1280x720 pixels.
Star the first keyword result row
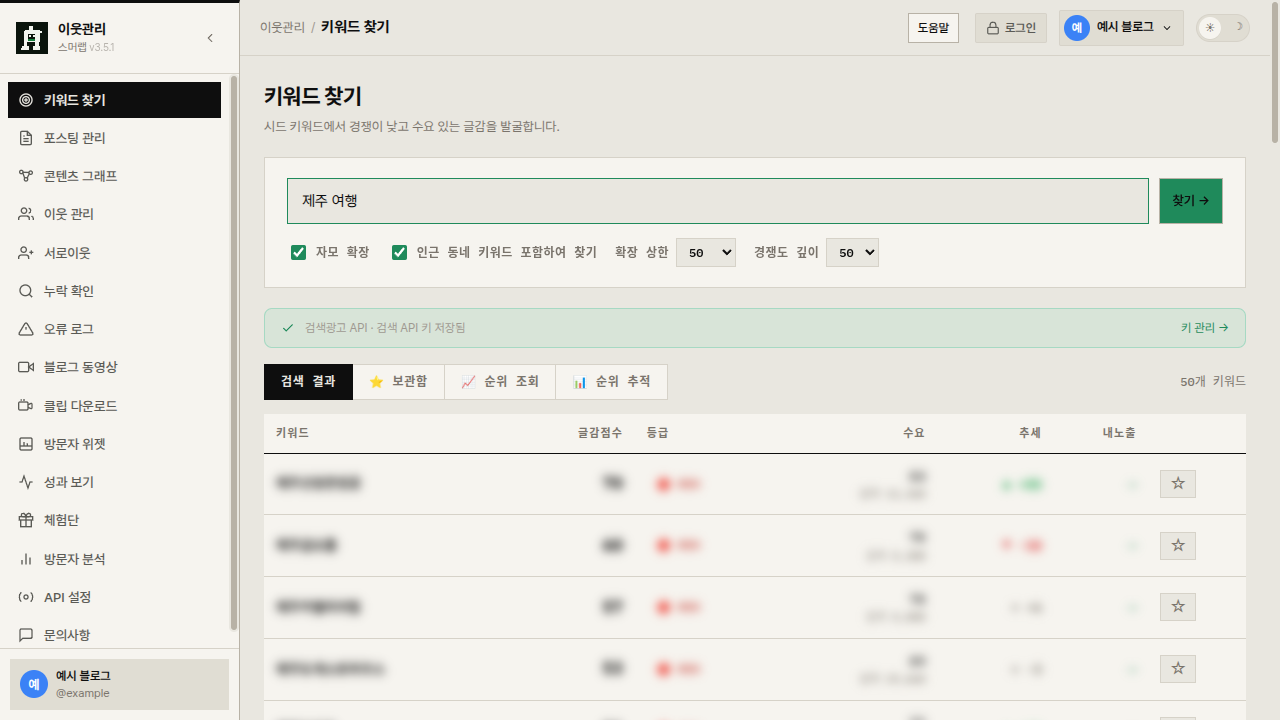(1178, 484)
